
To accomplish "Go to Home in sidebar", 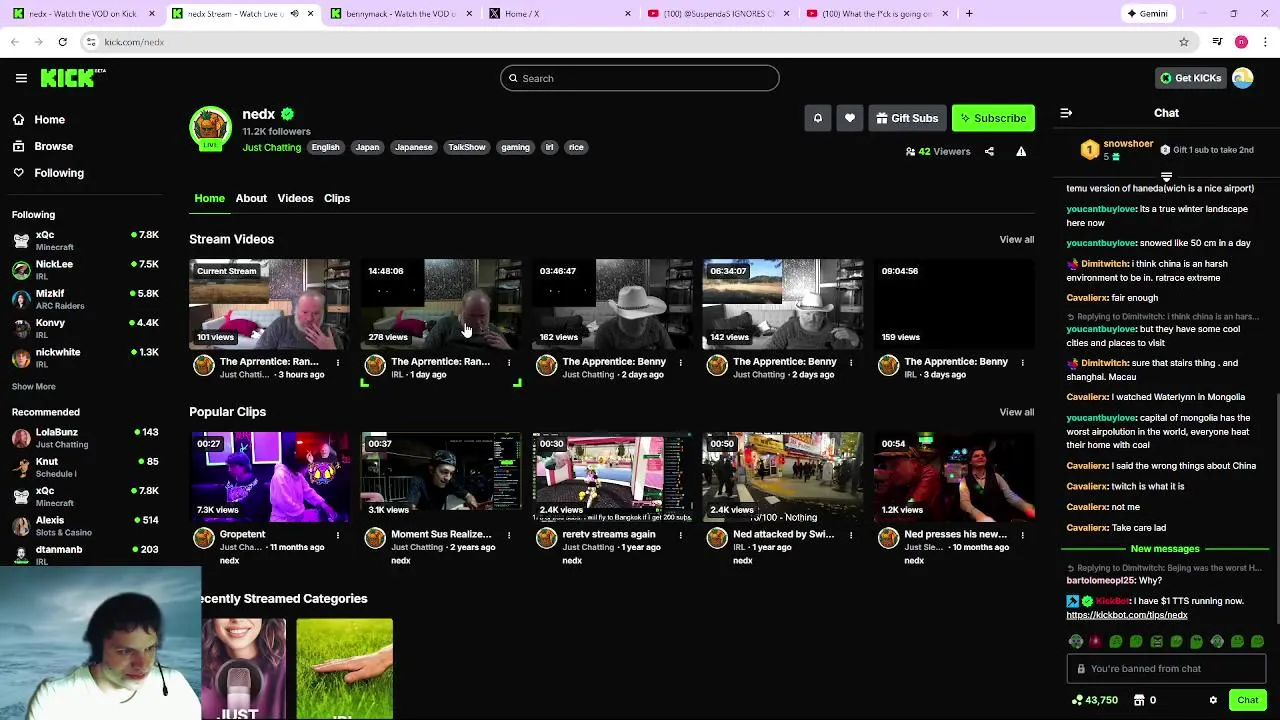I will (x=49, y=120).
